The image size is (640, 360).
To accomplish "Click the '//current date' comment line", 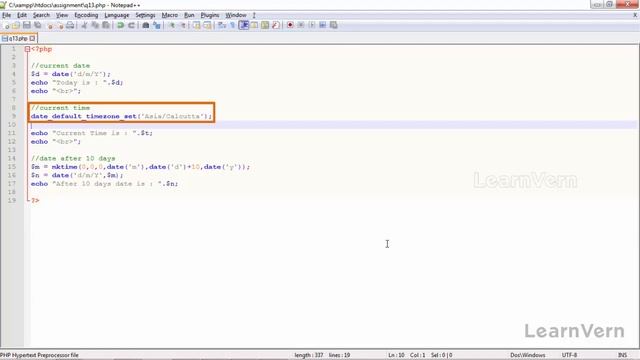I will click(x=60, y=66).
